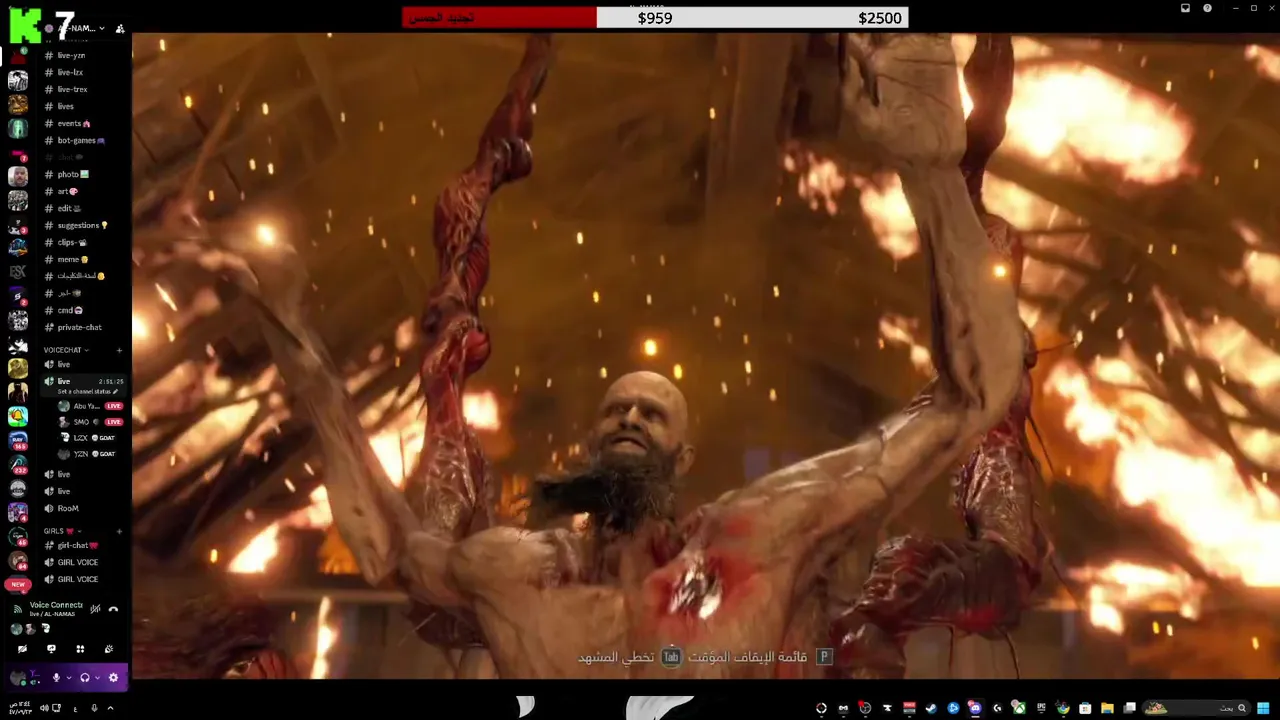Click invite people icon near server name
The height and width of the screenshot is (720, 1280).
click(x=120, y=29)
